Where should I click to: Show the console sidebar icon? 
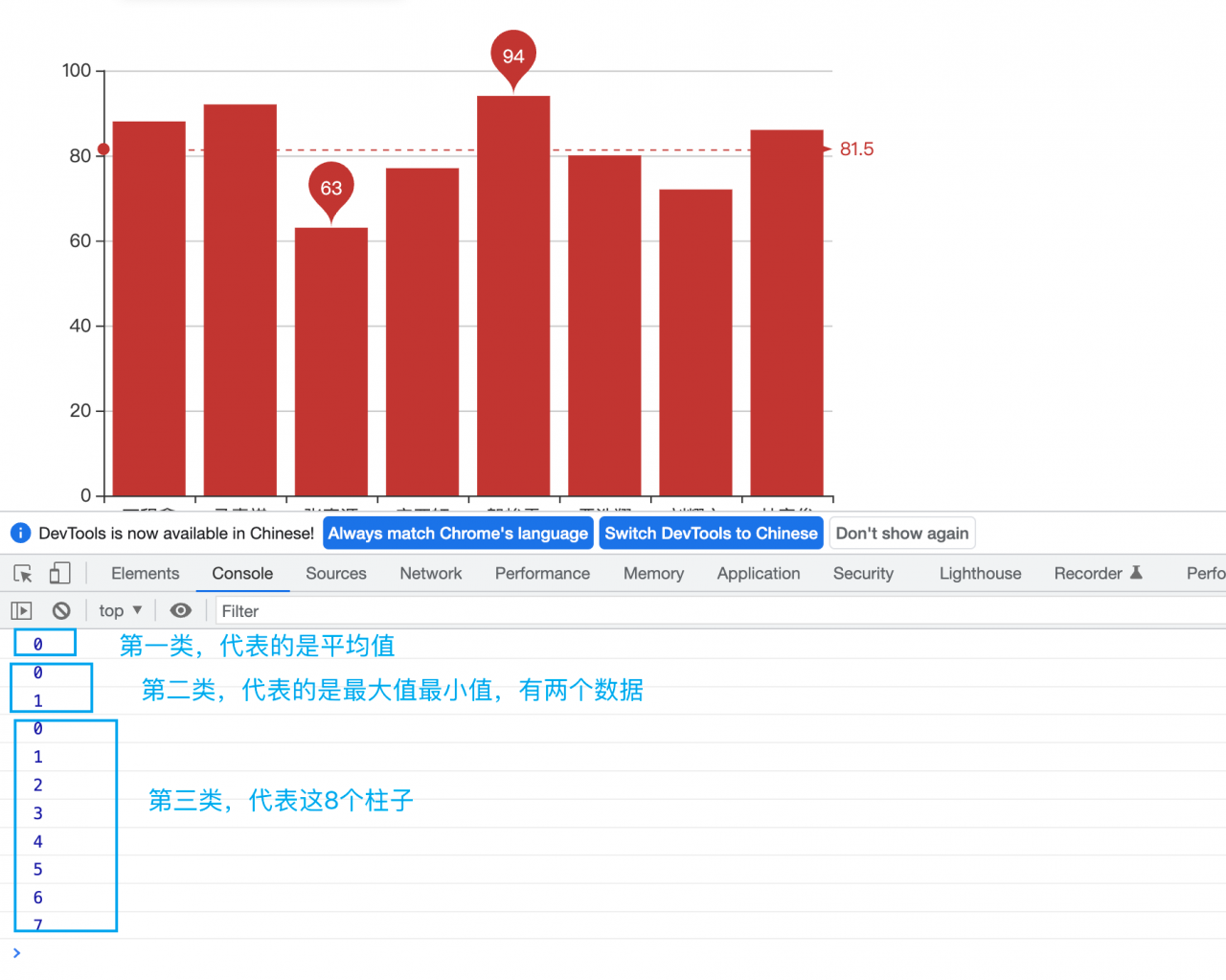(x=21, y=610)
